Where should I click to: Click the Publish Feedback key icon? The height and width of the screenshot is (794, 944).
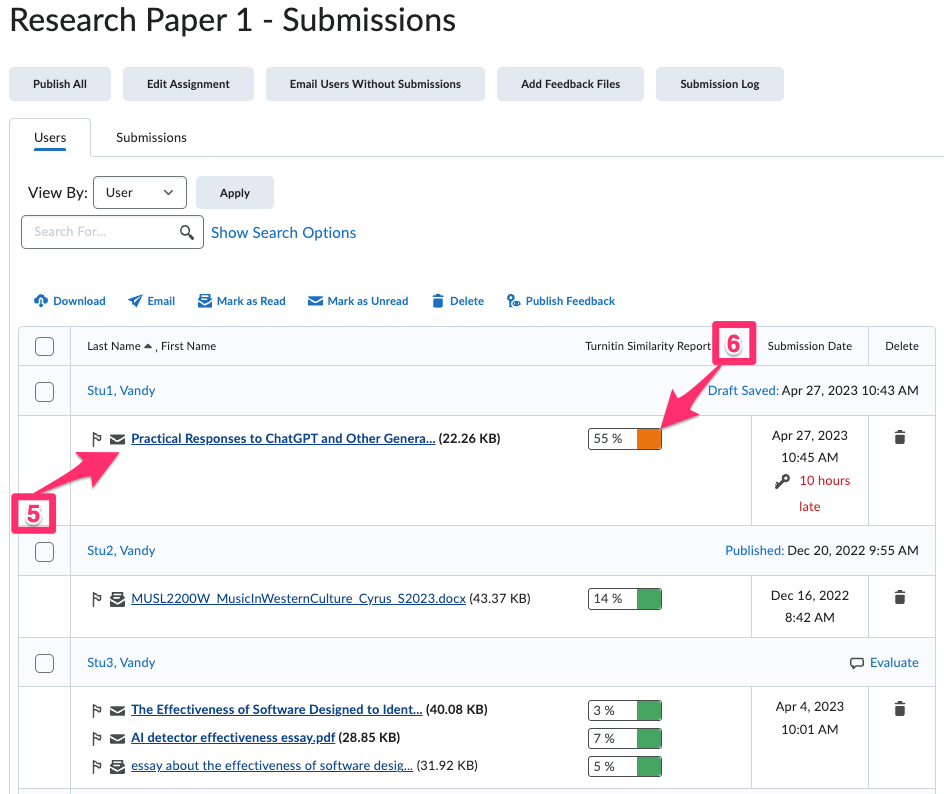click(513, 301)
